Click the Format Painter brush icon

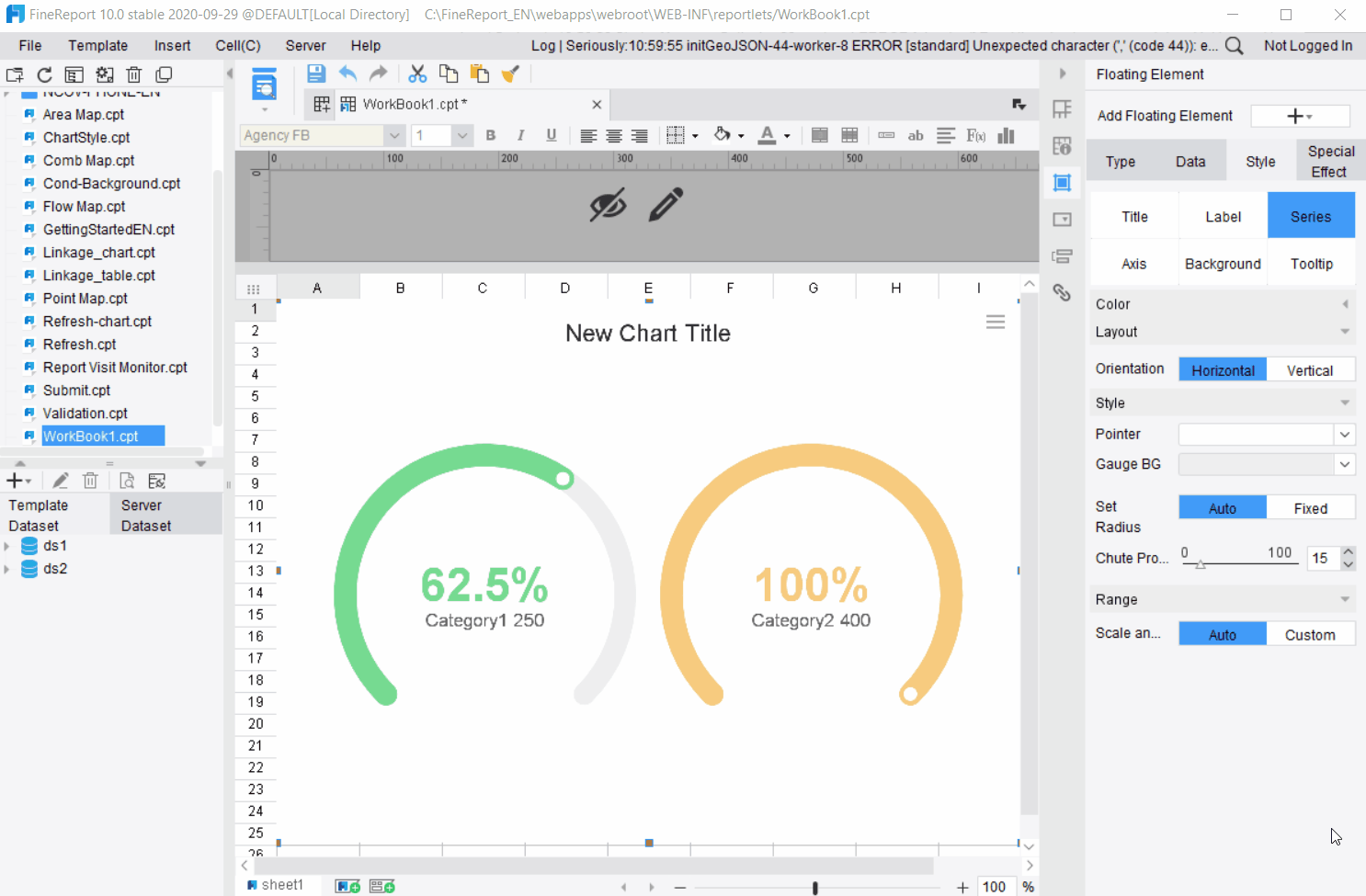pos(512,74)
